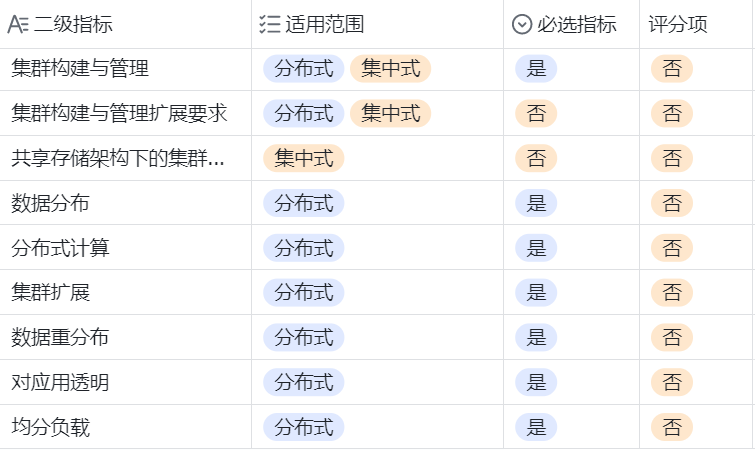This screenshot has height=451, width=755.
Task: Open the 适用范围 column header menu
Action: pyautogui.click(x=317, y=25)
